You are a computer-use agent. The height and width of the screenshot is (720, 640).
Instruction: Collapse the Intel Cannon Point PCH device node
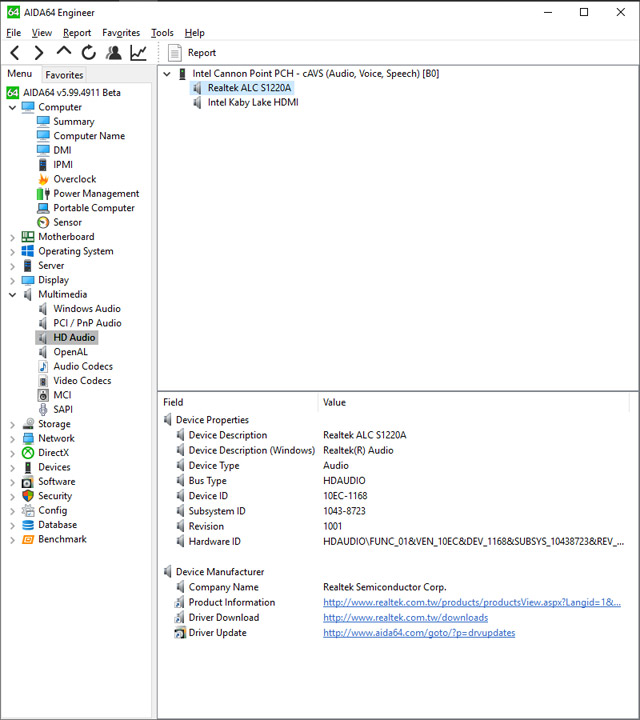(167, 74)
